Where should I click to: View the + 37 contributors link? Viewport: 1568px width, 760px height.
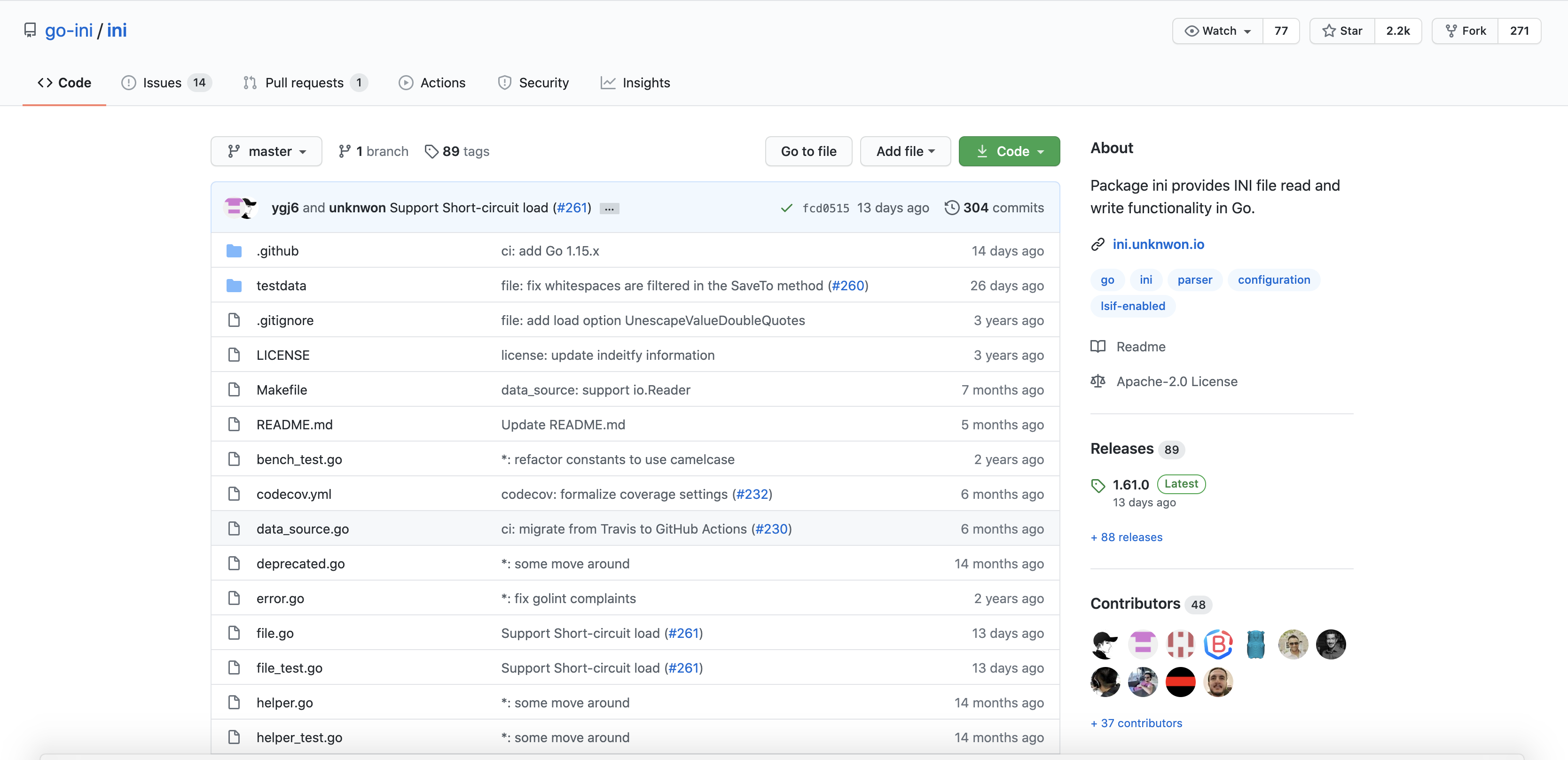tap(1137, 723)
